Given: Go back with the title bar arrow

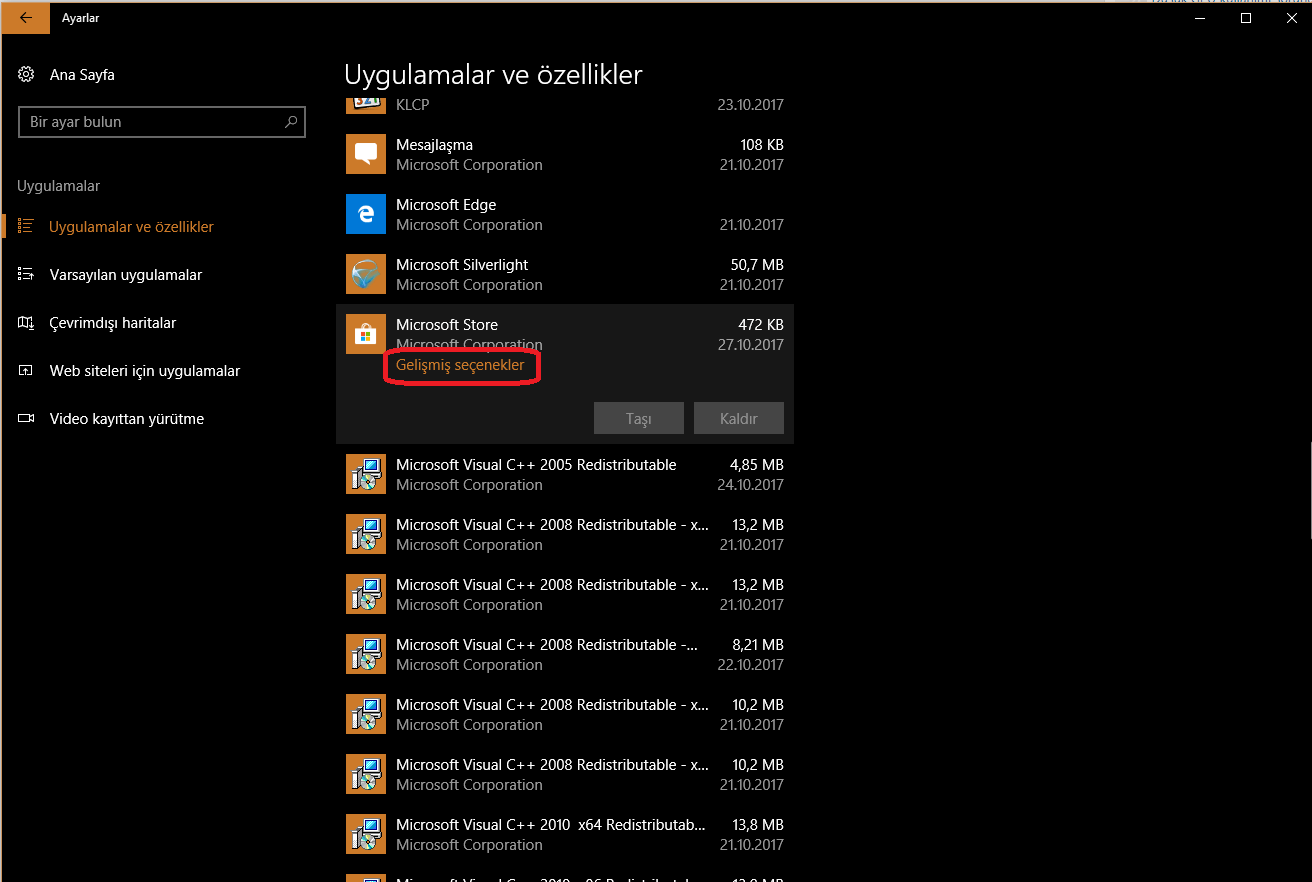Looking at the screenshot, I should (x=25, y=18).
